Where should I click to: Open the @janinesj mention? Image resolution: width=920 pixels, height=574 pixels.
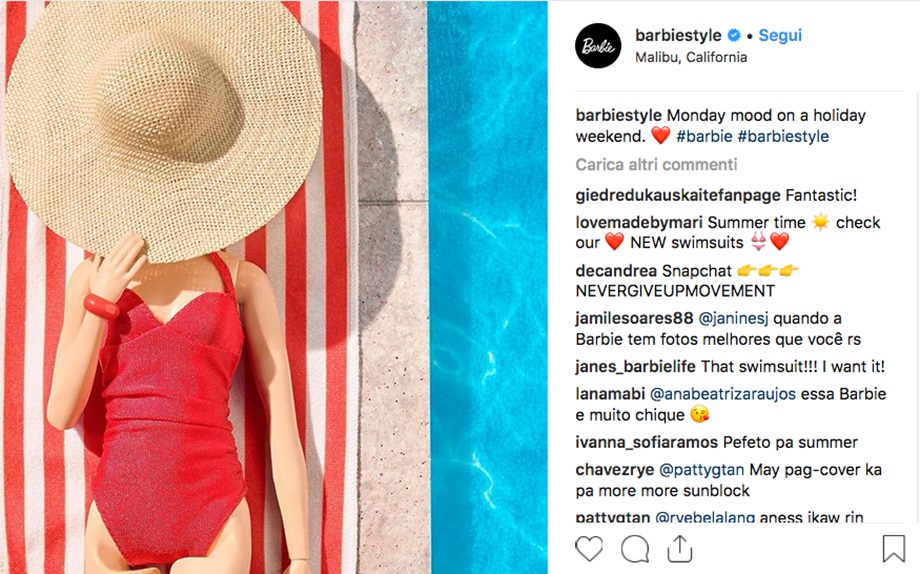tap(733, 319)
